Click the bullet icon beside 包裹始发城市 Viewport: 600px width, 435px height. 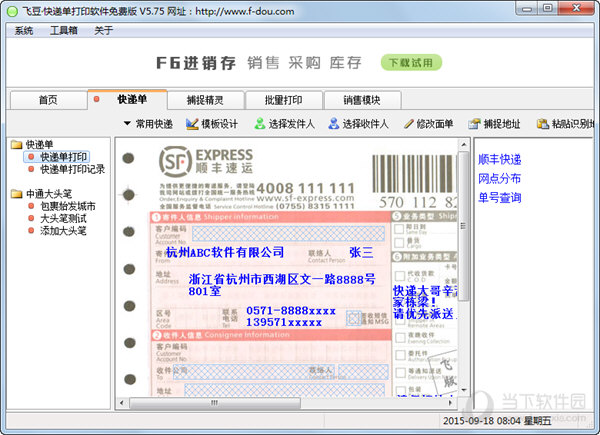[x=31, y=206]
